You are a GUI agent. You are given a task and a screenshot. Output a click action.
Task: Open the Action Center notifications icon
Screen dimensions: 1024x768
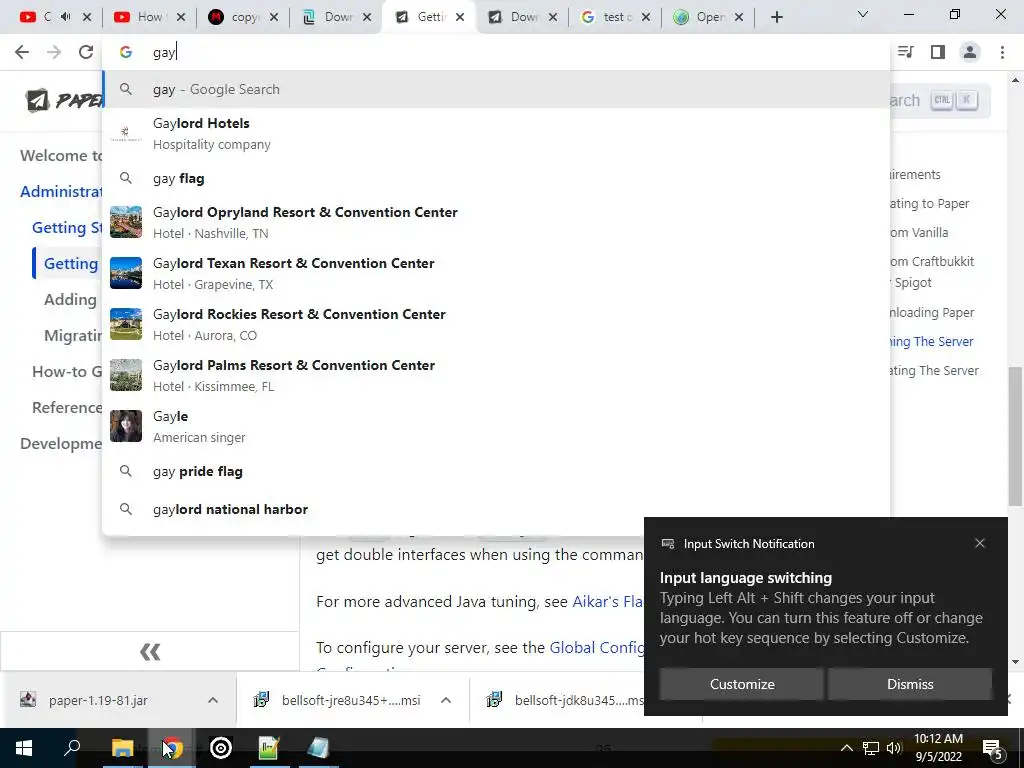(x=993, y=750)
